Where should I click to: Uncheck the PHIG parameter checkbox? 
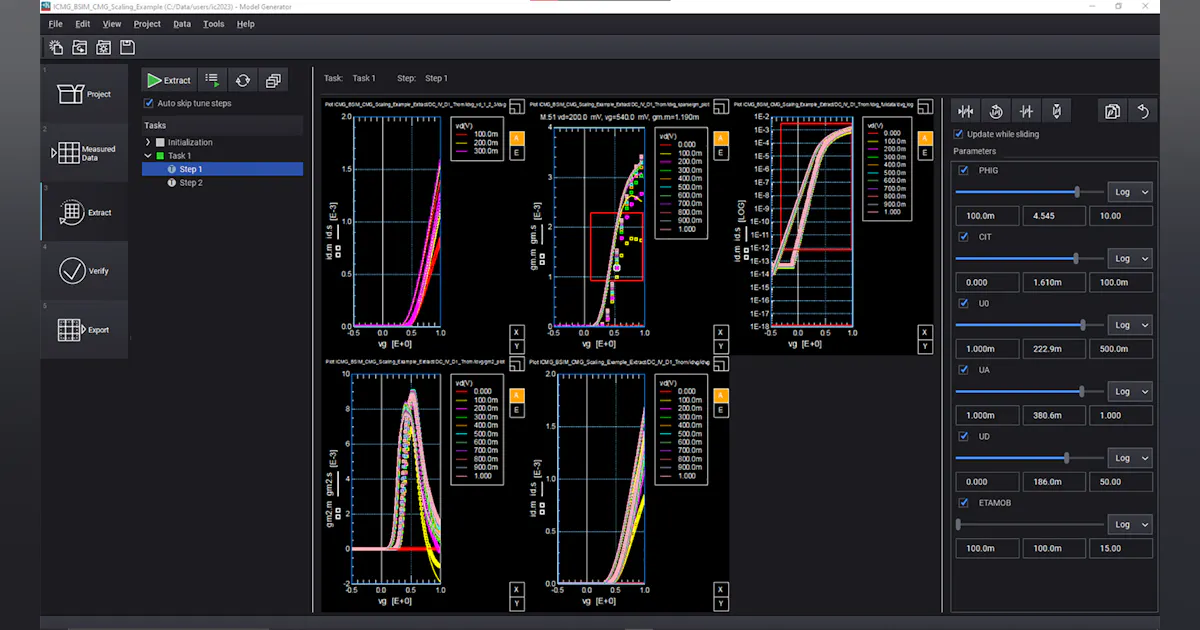click(964, 170)
